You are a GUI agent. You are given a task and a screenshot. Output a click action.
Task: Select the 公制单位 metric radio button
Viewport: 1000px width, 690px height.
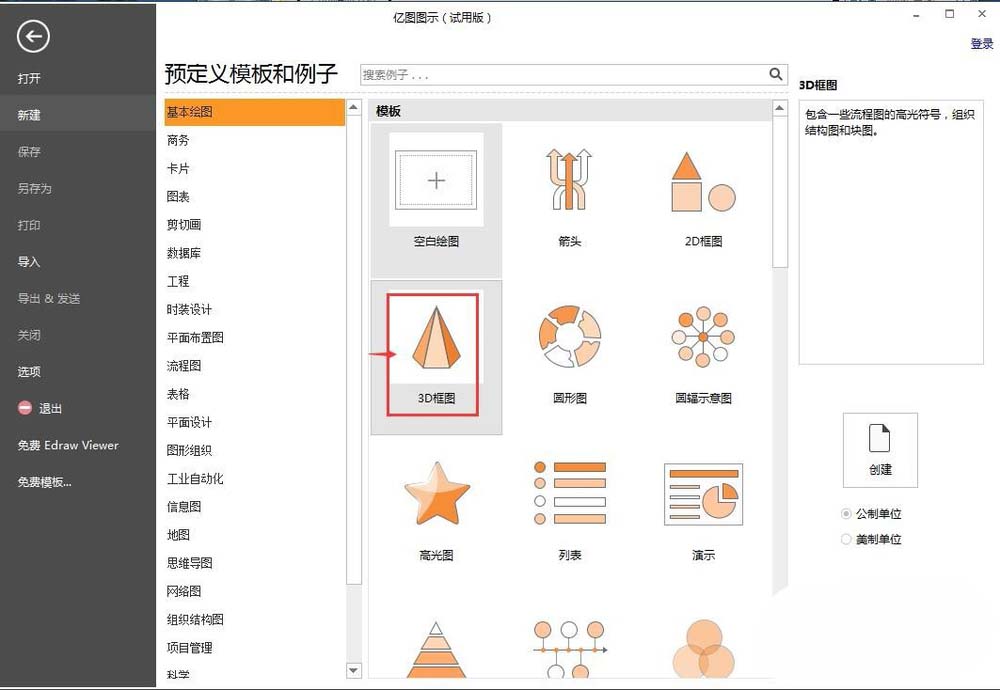coord(846,513)
